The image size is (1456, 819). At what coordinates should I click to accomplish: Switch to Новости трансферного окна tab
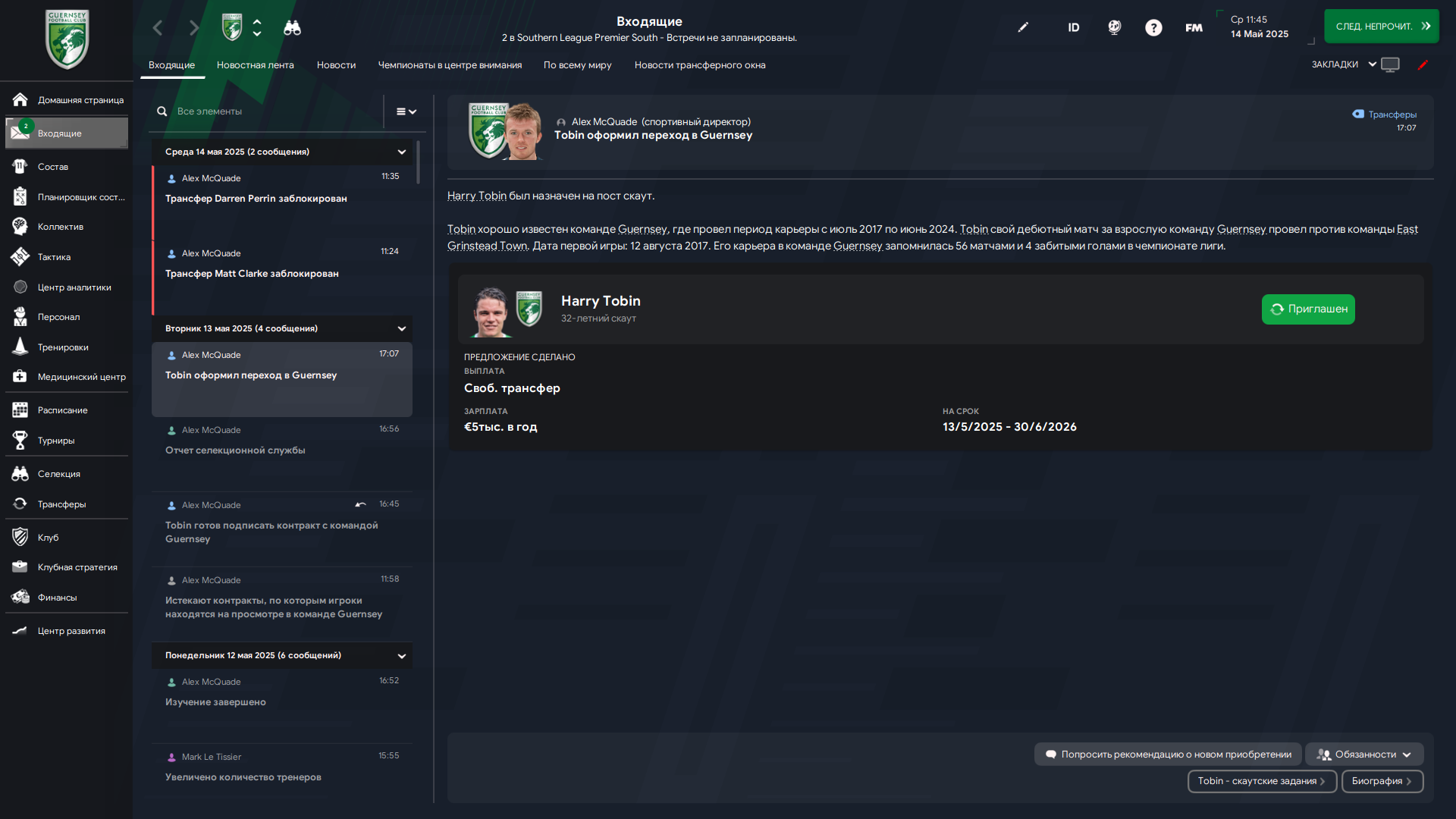[700, 65]
